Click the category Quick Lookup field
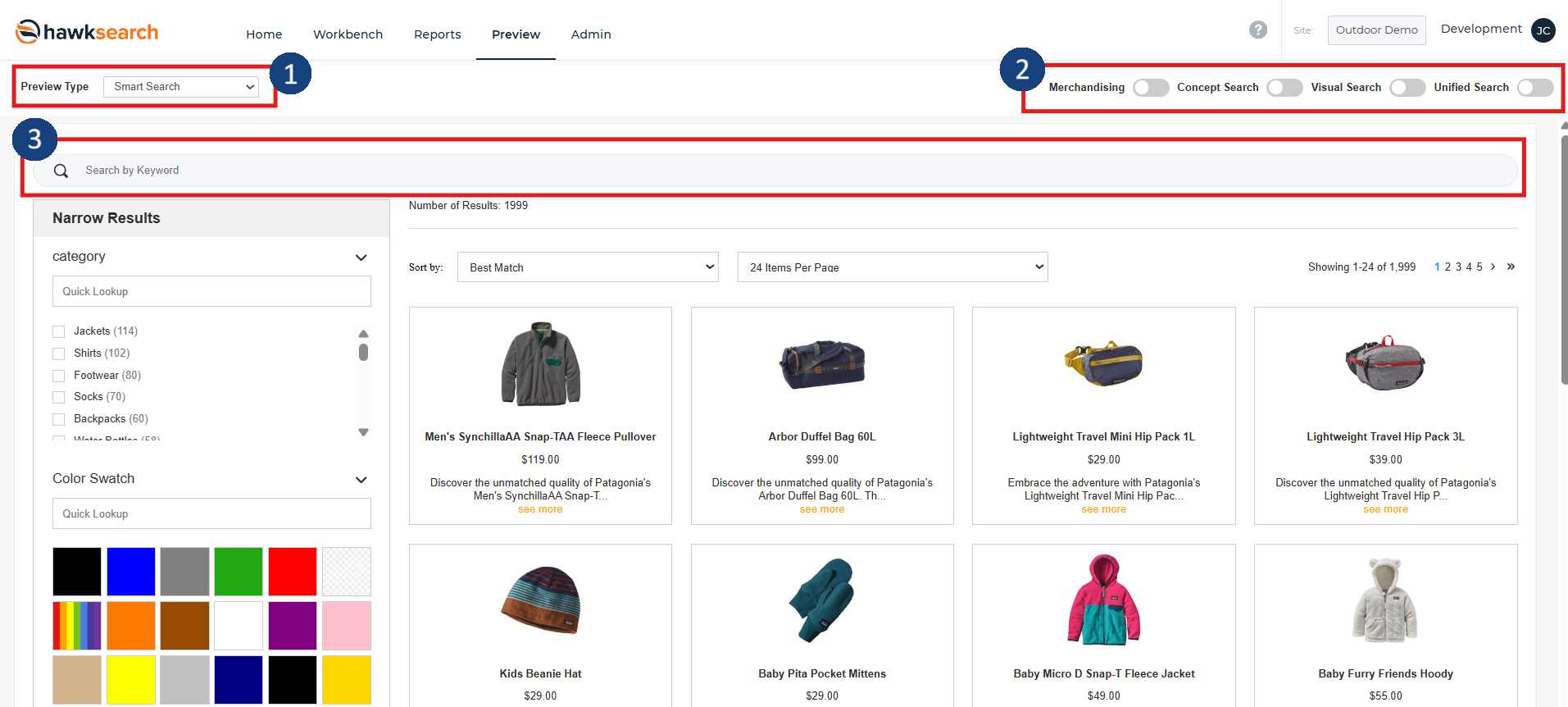Viewport: 1568px width, 707px height. [211, 291]
